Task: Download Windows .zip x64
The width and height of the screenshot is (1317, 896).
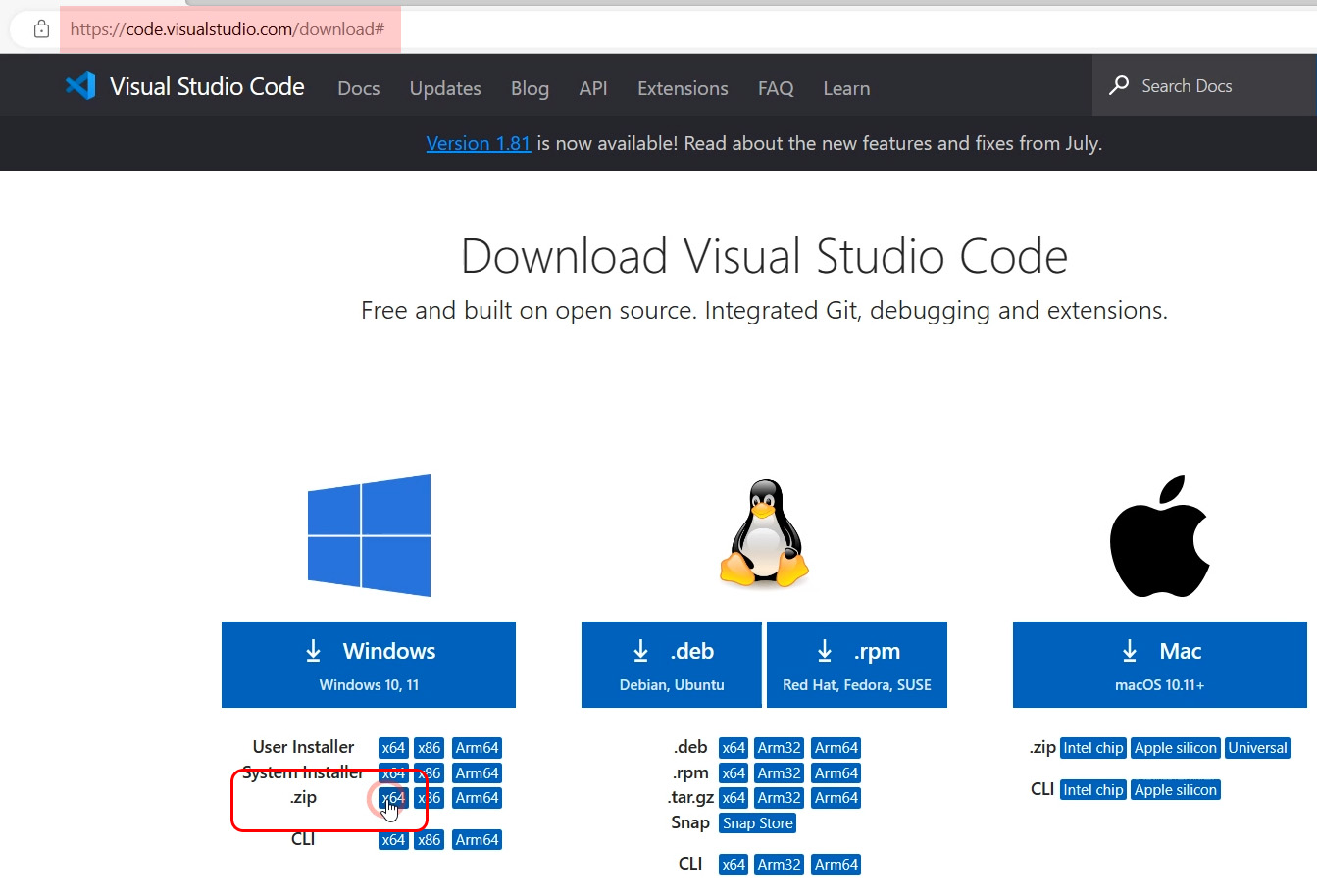Action: coord(393,798)
